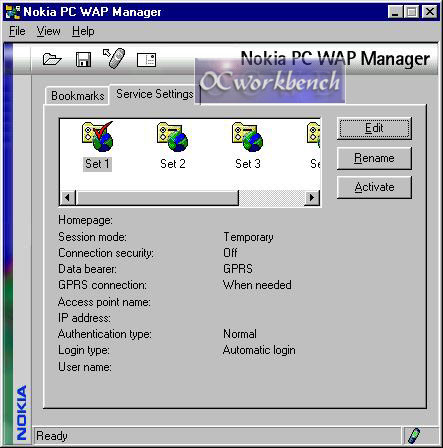Click the send-to-phone toolbar icon
Image resolution: width=443 pixels, height=448 pixels.
114,58
